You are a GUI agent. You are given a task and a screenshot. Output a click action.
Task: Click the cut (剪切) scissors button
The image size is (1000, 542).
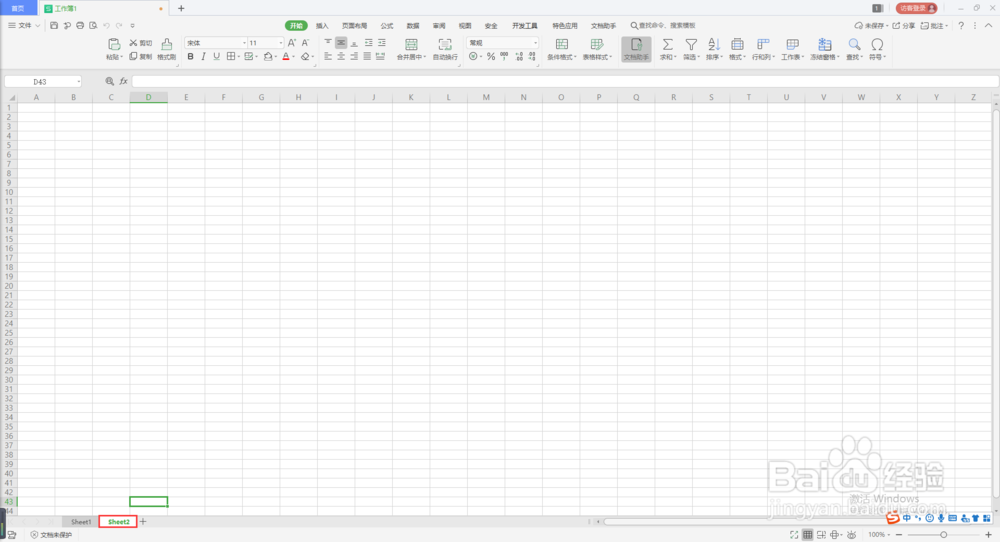pyautogui.click(x=140, y=43)
